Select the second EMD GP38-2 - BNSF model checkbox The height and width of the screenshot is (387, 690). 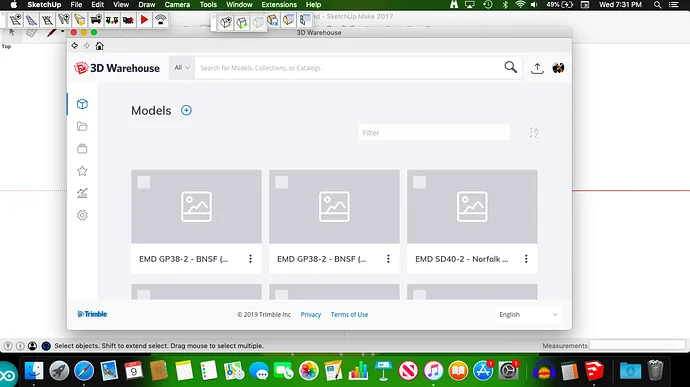tap(282, 182)
